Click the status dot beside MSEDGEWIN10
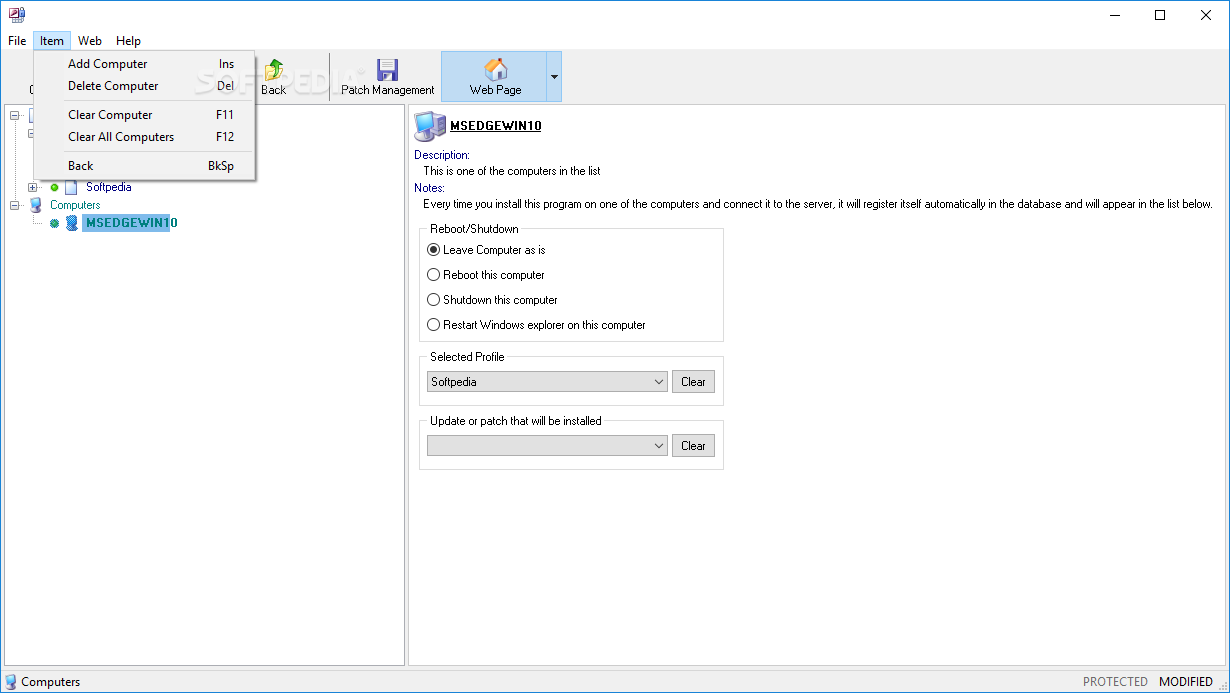 tap(54, 223)
